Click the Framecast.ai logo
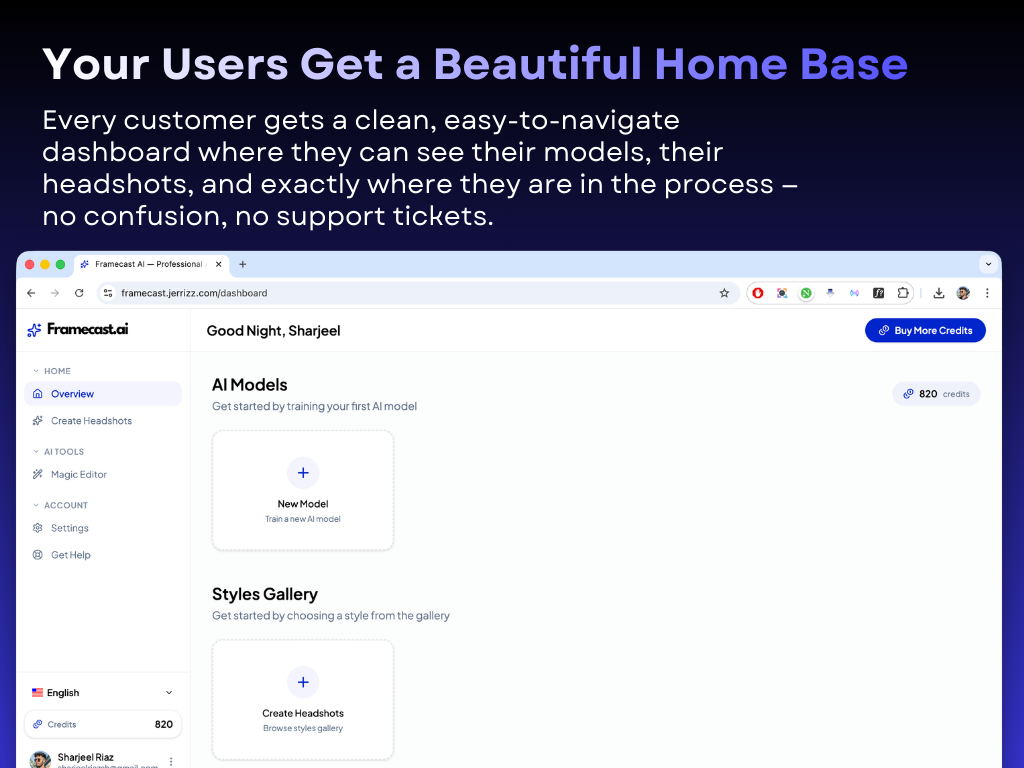1024x768 pixels. click(x=78, y=330)
